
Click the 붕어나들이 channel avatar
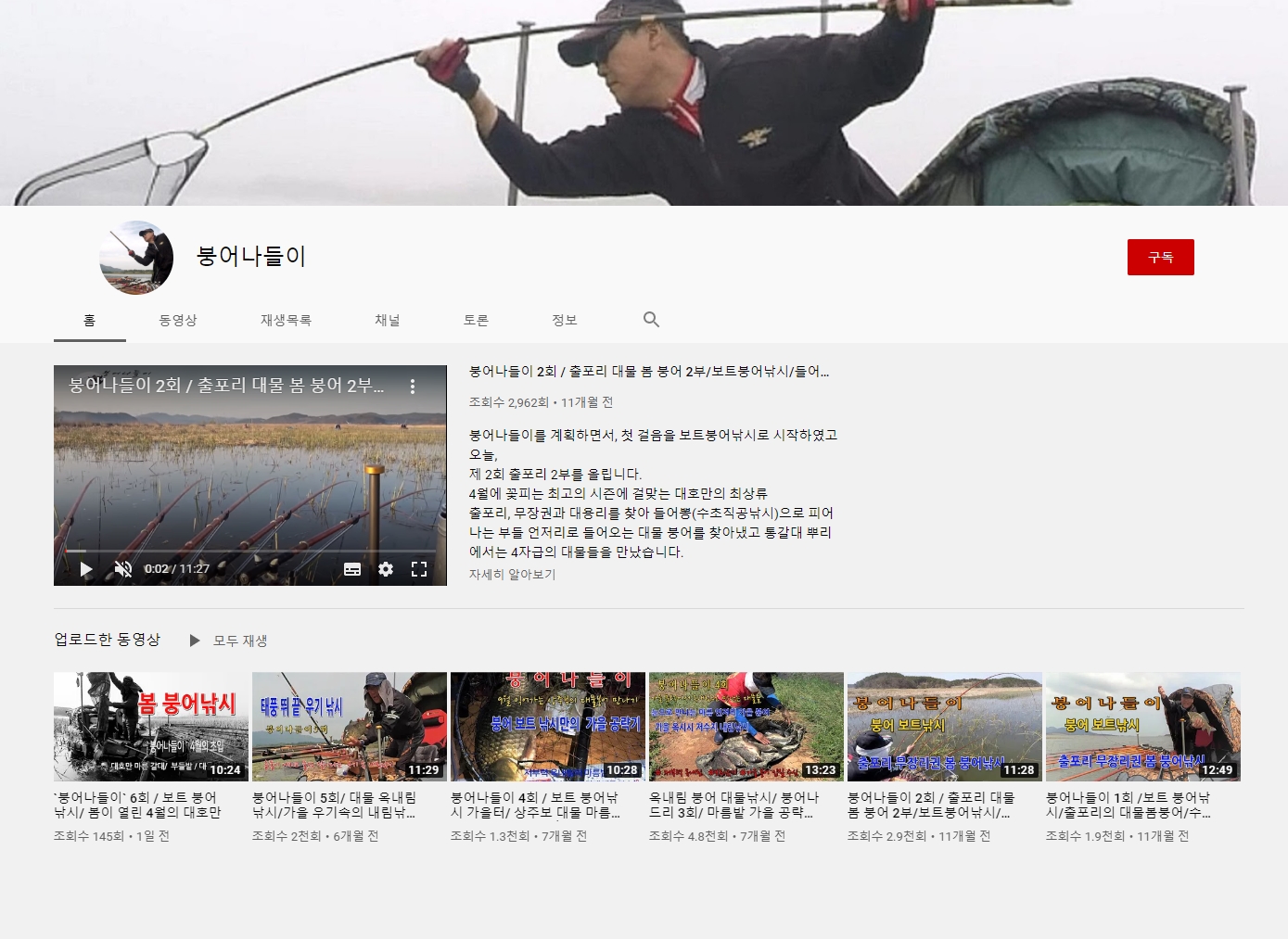coord(136,258)
